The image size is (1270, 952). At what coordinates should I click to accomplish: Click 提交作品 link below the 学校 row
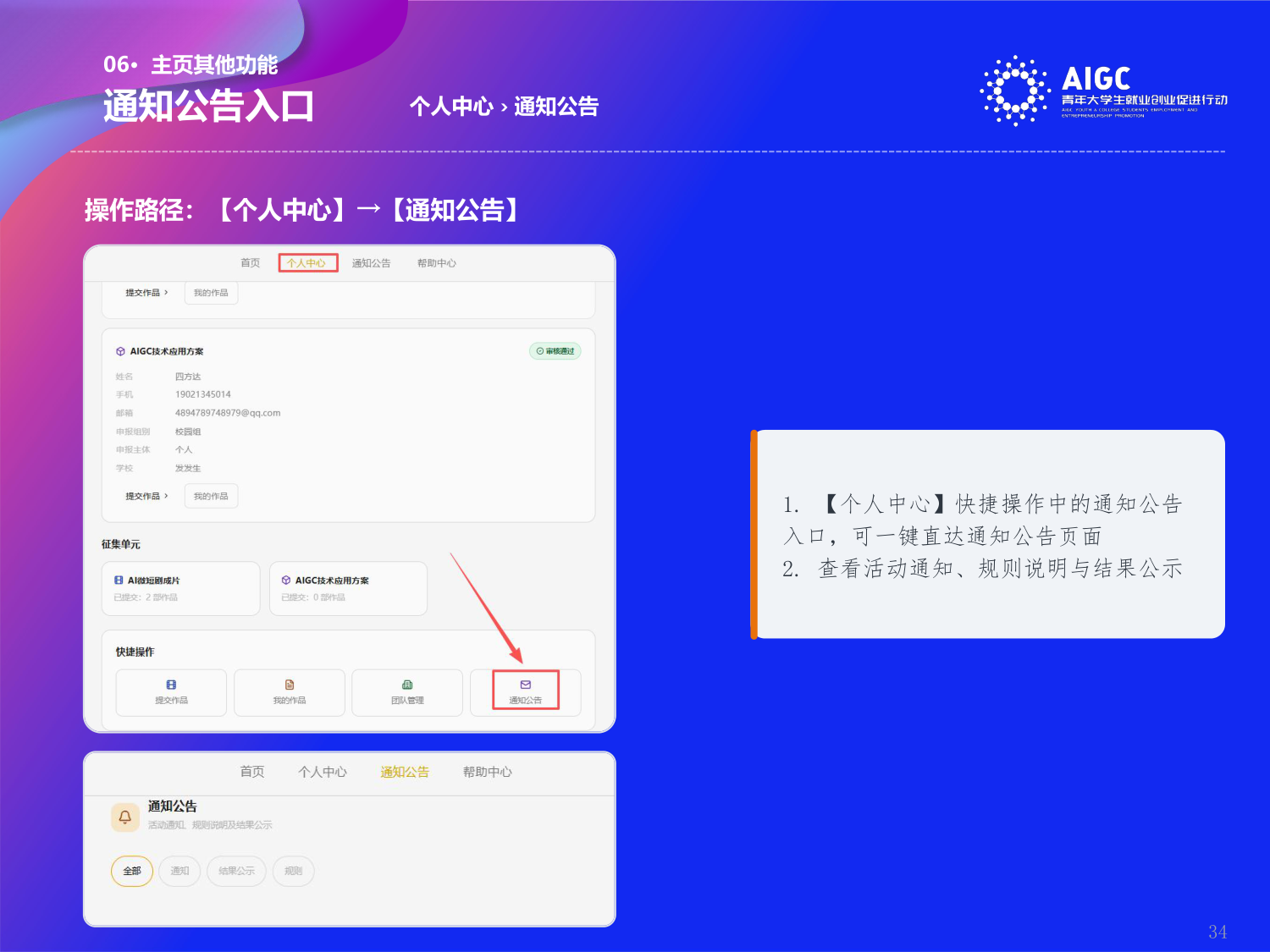(146, 496)
